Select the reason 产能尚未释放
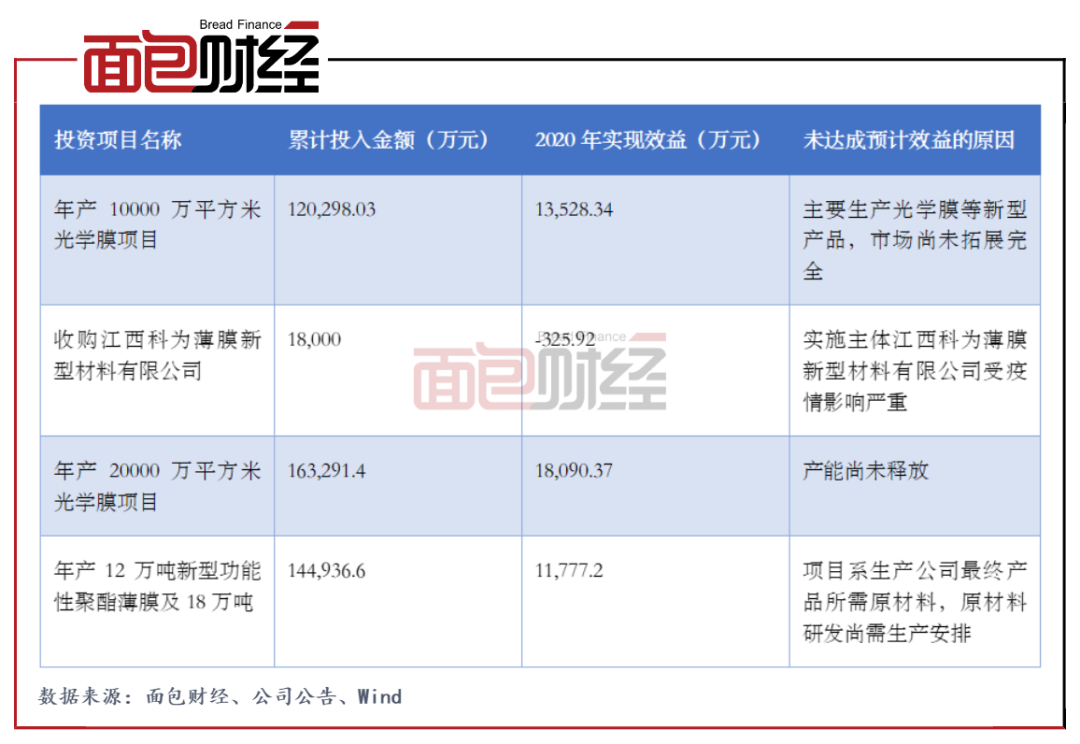1080x744 pixels. (x=866, y=471)
